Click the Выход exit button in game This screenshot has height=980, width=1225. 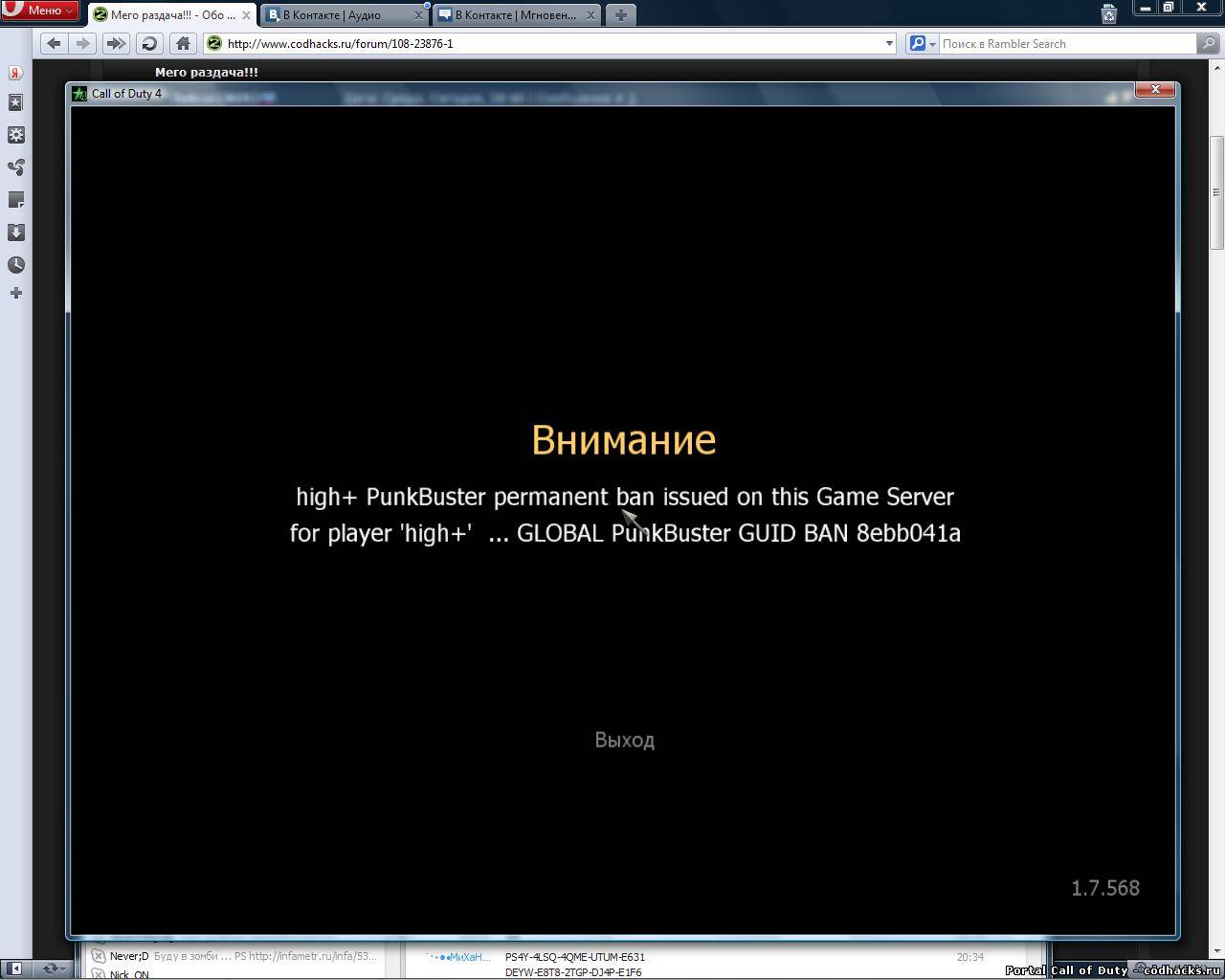pos(625,740)
